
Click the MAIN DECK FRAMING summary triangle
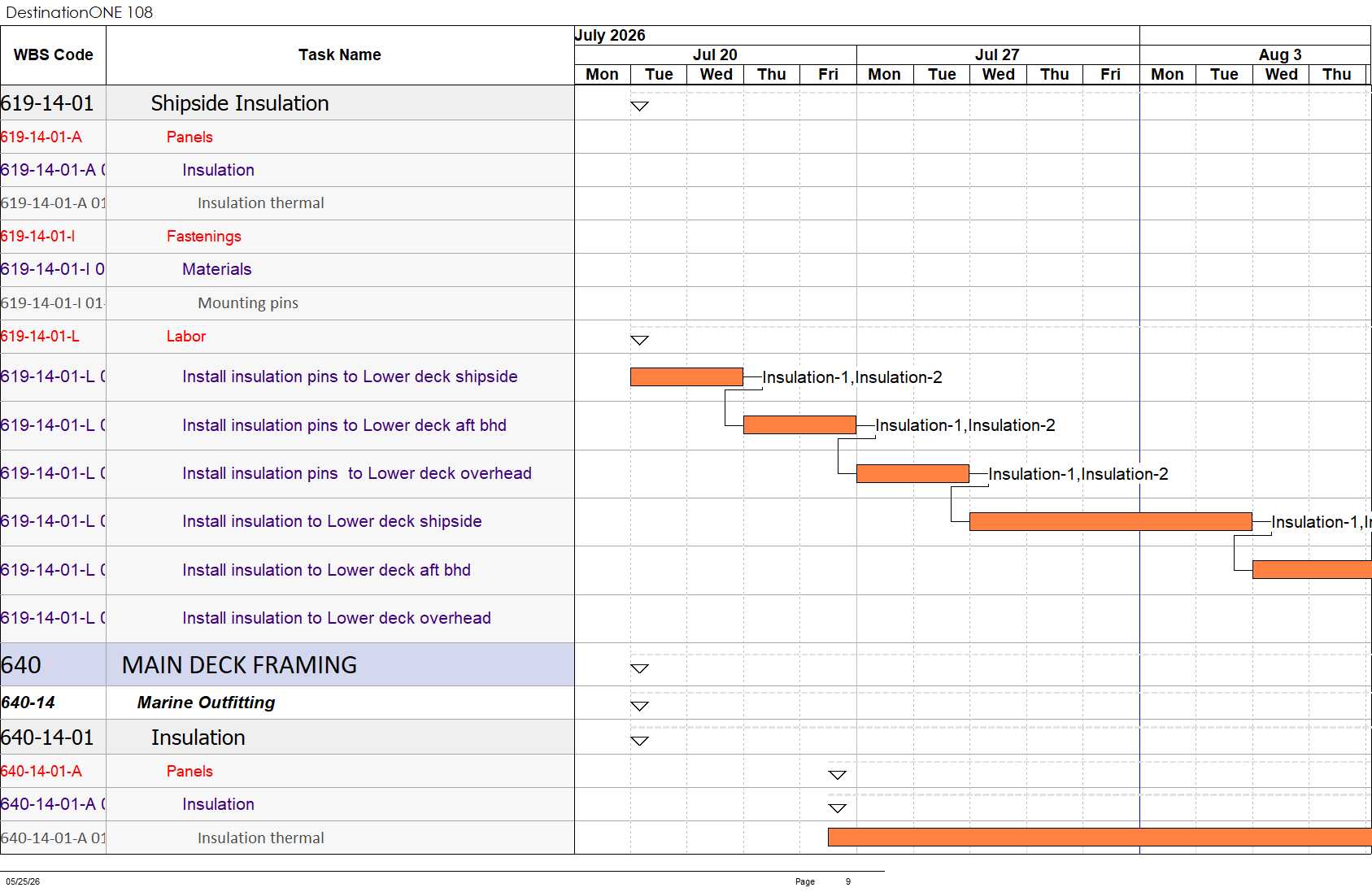click(639, 668)
